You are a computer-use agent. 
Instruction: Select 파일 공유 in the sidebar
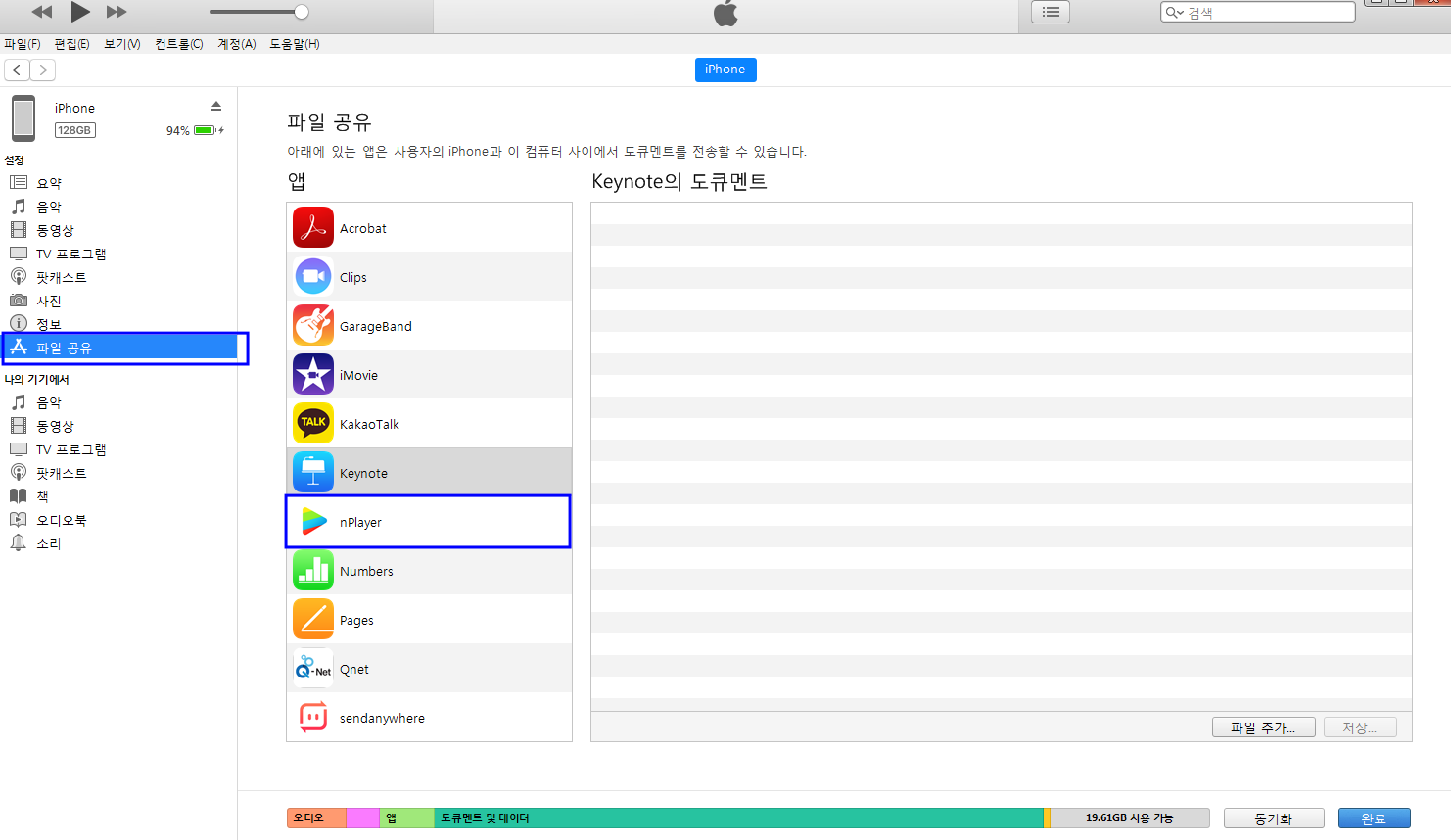[120, 348]
